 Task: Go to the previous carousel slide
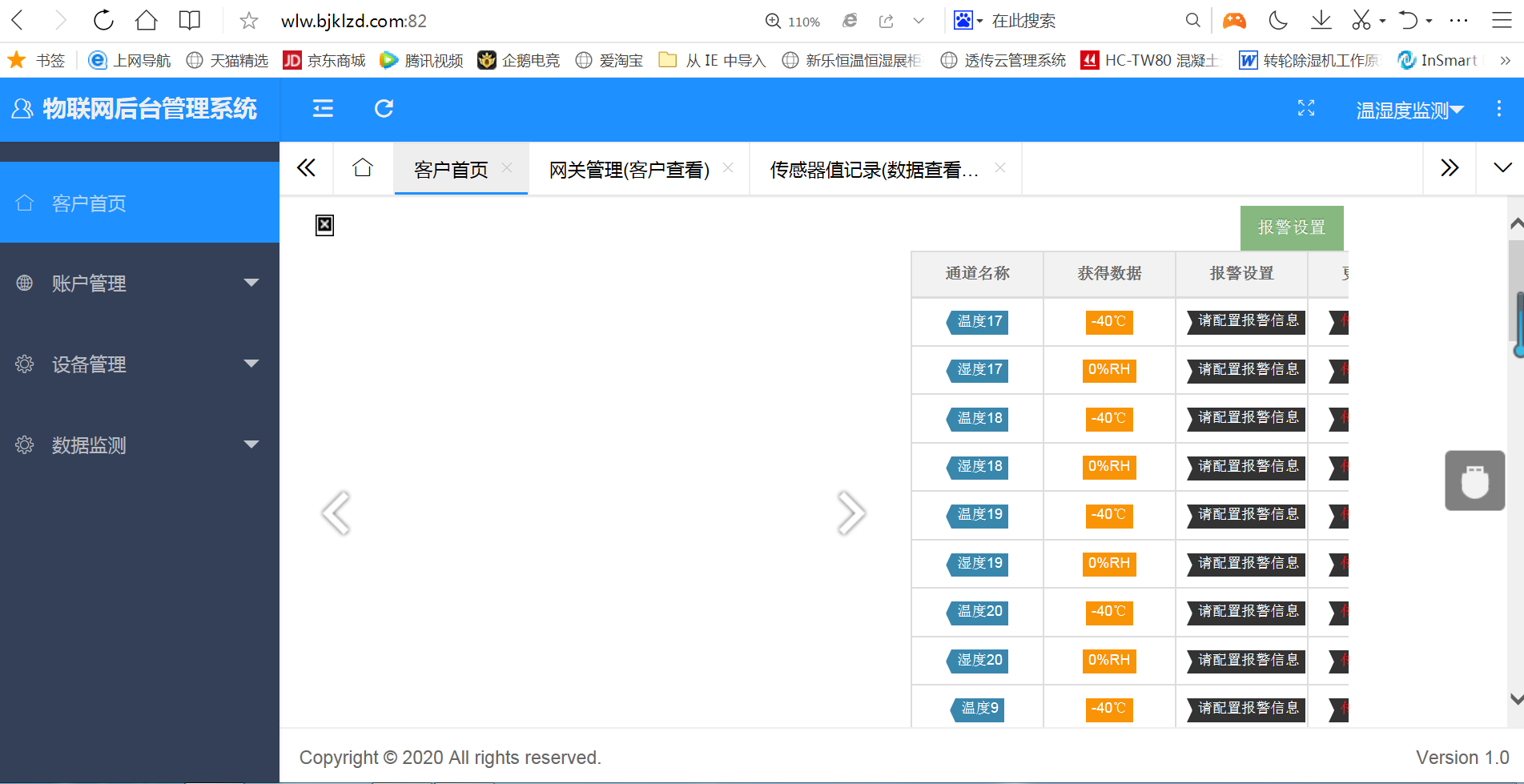(336, 513)
